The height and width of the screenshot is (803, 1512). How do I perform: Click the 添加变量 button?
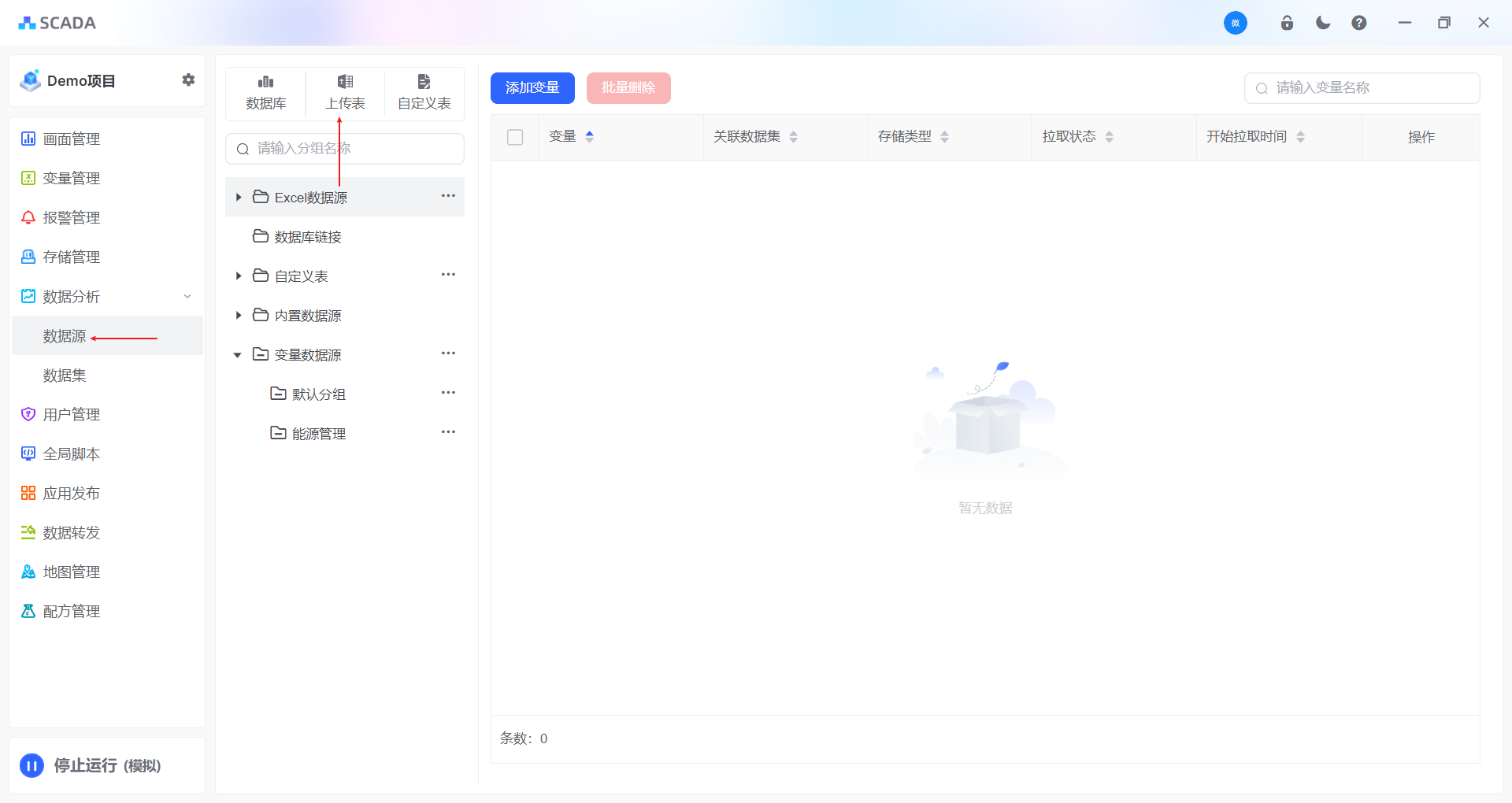[x=532, y=88]
